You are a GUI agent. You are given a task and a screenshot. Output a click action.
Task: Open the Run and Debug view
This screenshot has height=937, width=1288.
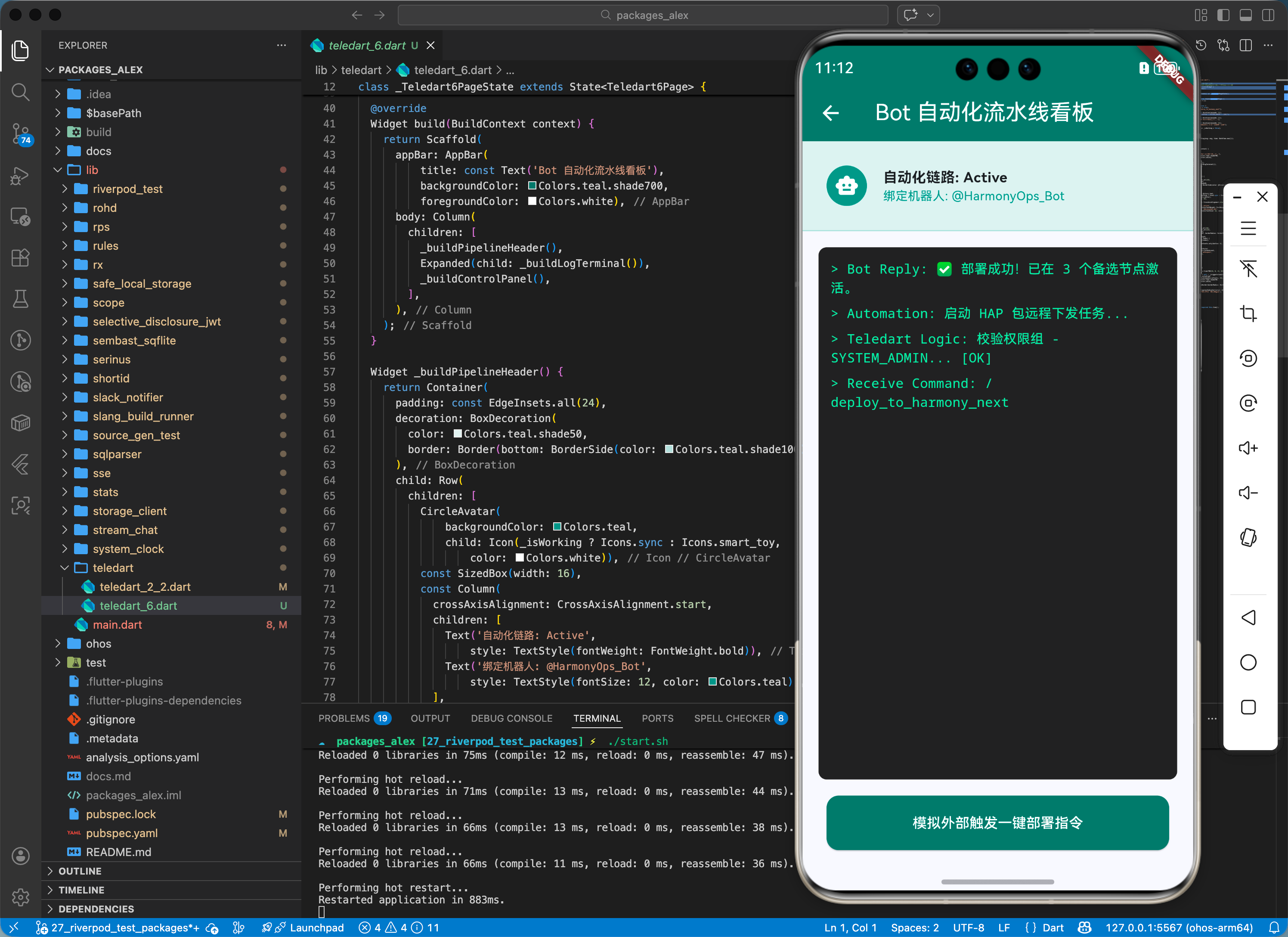tap(20, 176)
